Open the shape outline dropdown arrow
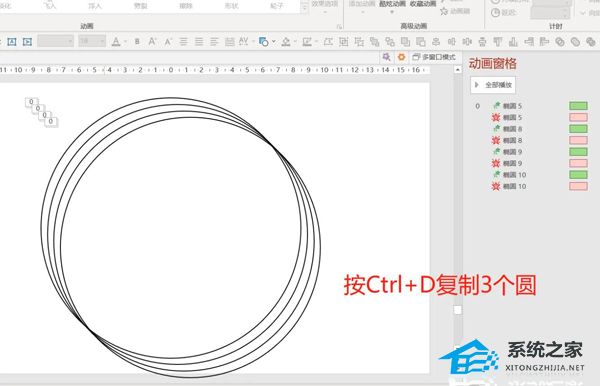The height and width of the screenshot is (386, 600). pos(316,41)
